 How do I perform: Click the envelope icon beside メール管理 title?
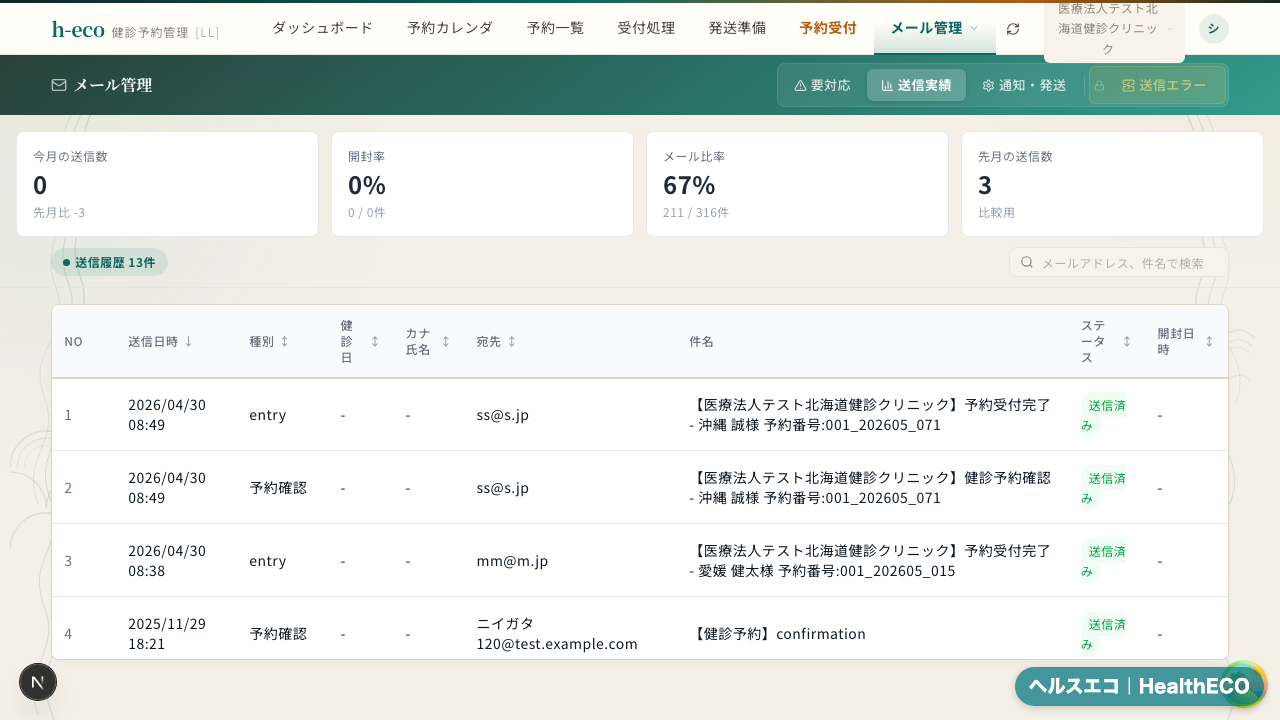pyautogui.click(x=59, y=85)
